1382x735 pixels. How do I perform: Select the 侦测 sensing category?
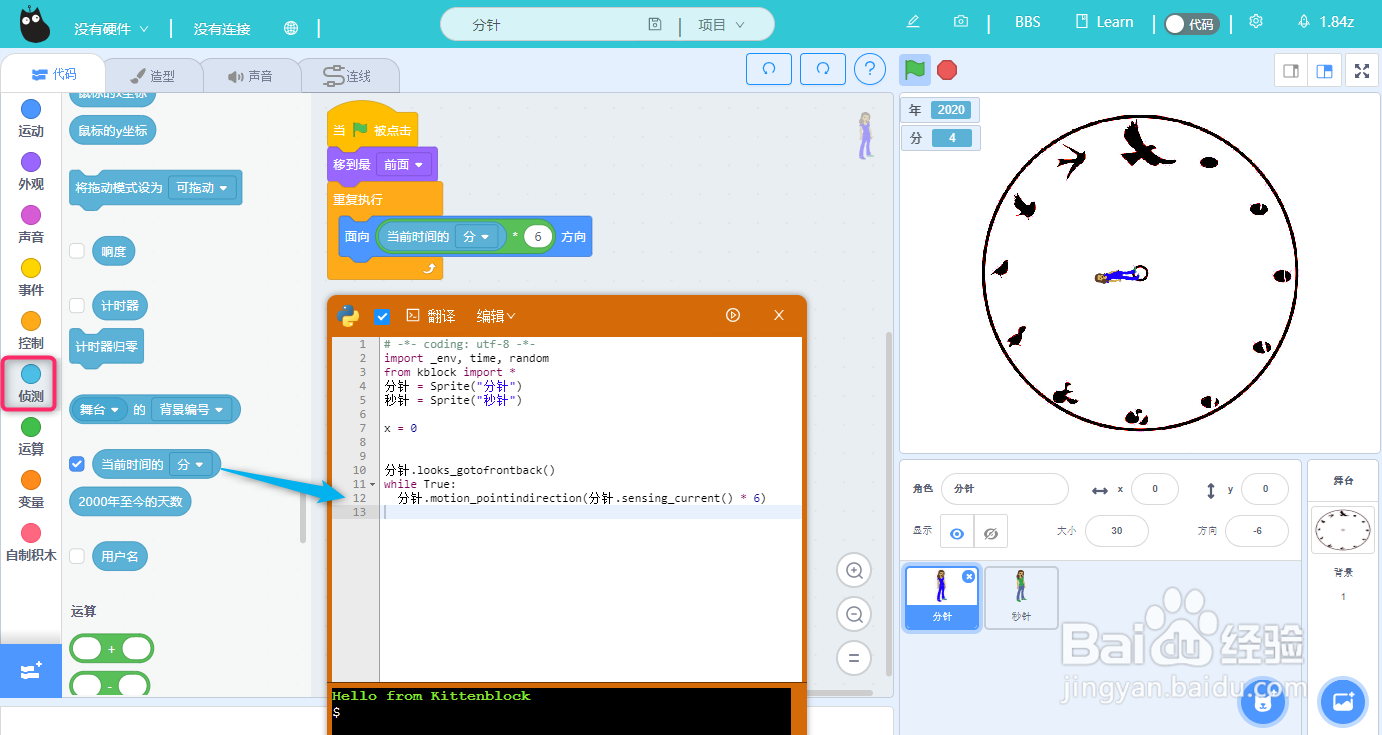click(x=31, y=383)
